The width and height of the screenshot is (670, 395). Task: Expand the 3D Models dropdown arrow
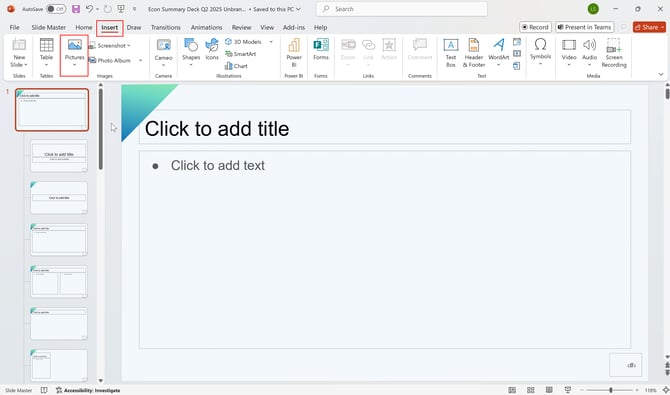click(271, 42)
